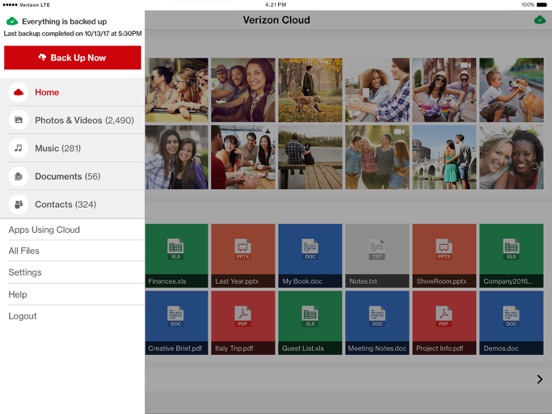Open the Music (281) section
This screenshot has width=552, height=414.
click(73, 148)
